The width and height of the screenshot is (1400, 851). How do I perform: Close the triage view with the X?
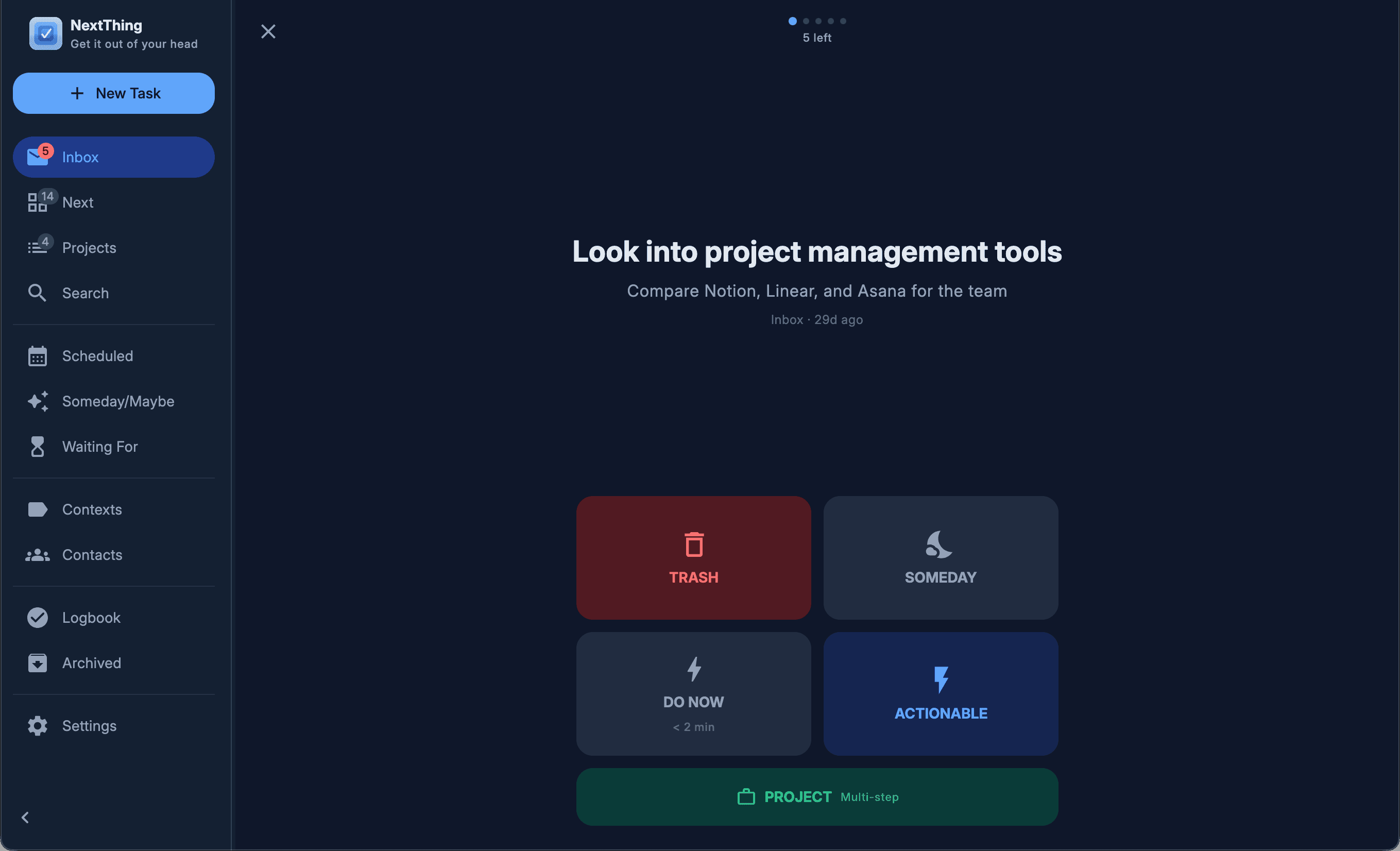(x=268, y=31)
